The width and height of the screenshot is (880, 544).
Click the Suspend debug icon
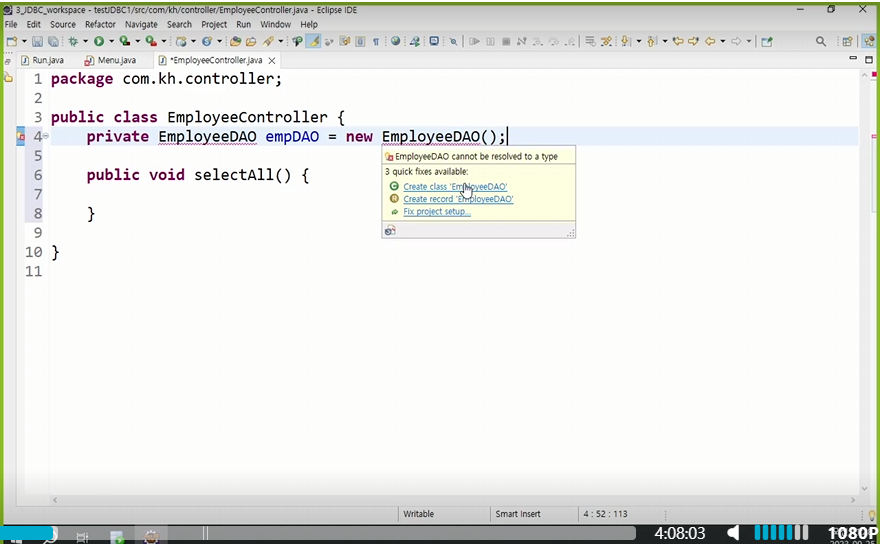click(491, 41)
